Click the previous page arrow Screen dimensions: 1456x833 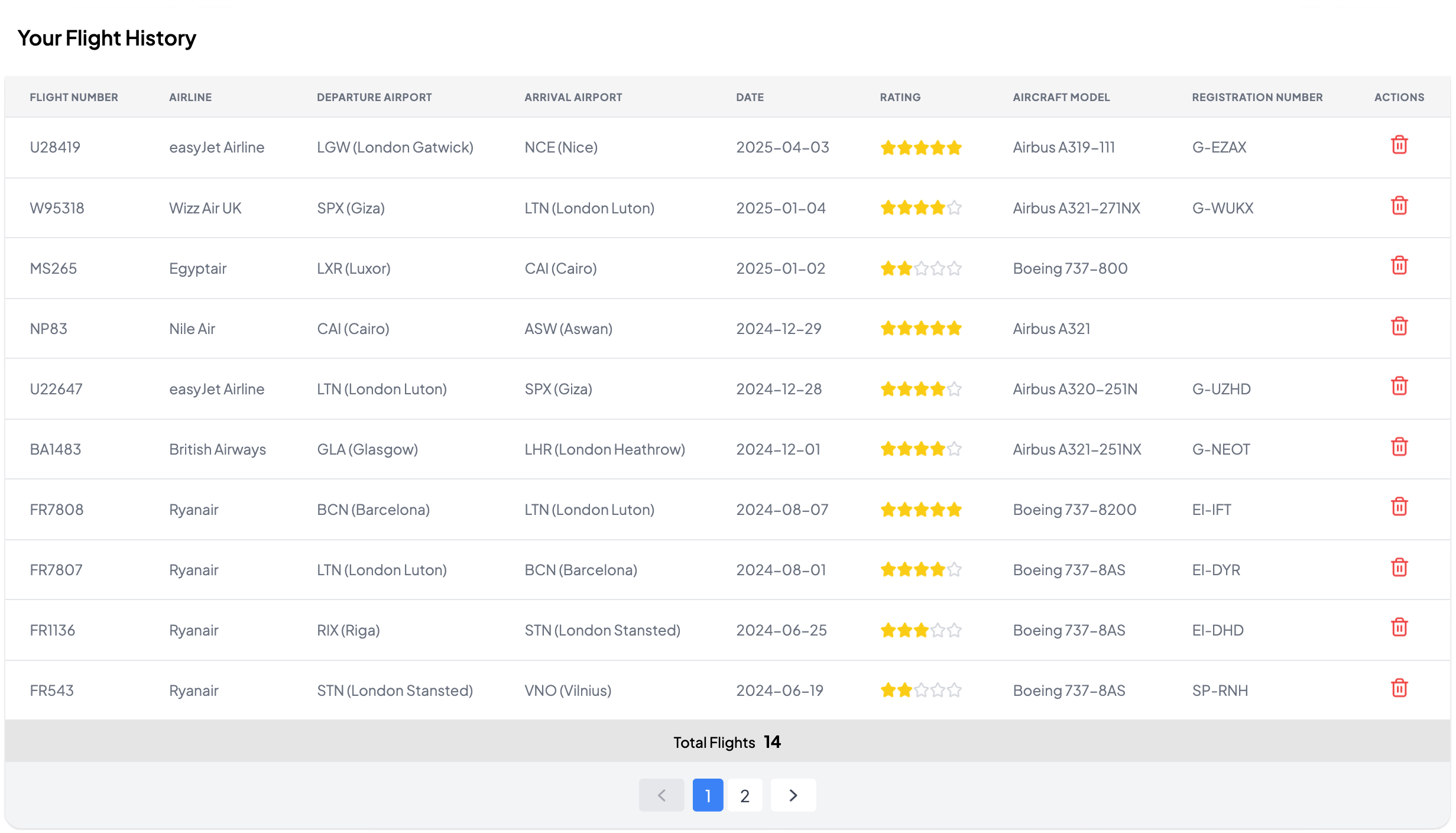(x=661, y=796)
